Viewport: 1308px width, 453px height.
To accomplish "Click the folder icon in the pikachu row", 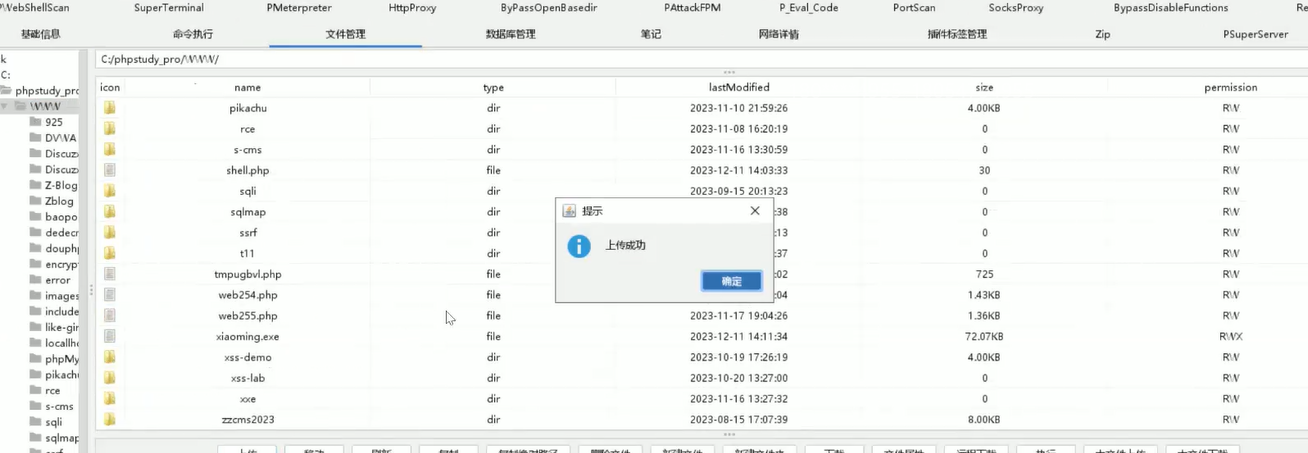I will 110,108.
